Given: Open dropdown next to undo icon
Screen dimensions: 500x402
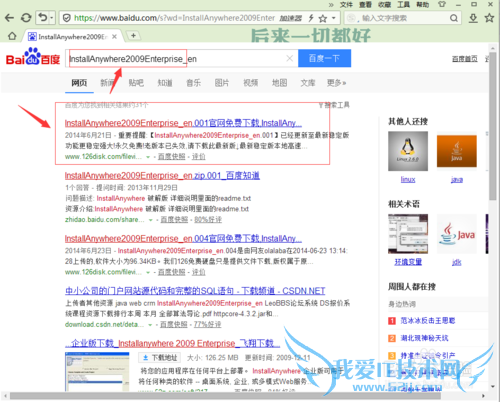Looking at the screenshot, I should click(52, 18).
